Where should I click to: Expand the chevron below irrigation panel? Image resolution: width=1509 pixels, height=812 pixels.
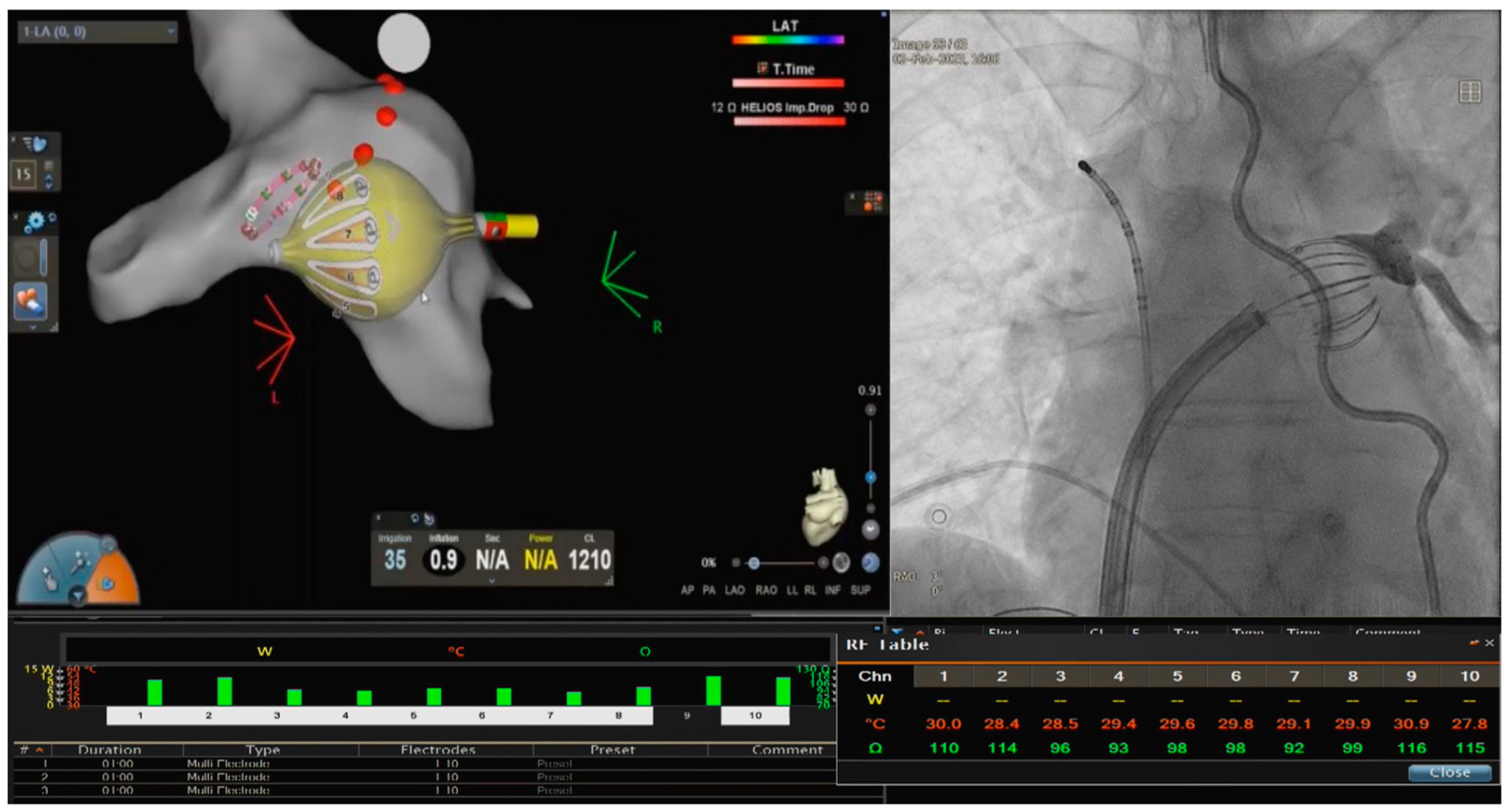pos(491,581)
